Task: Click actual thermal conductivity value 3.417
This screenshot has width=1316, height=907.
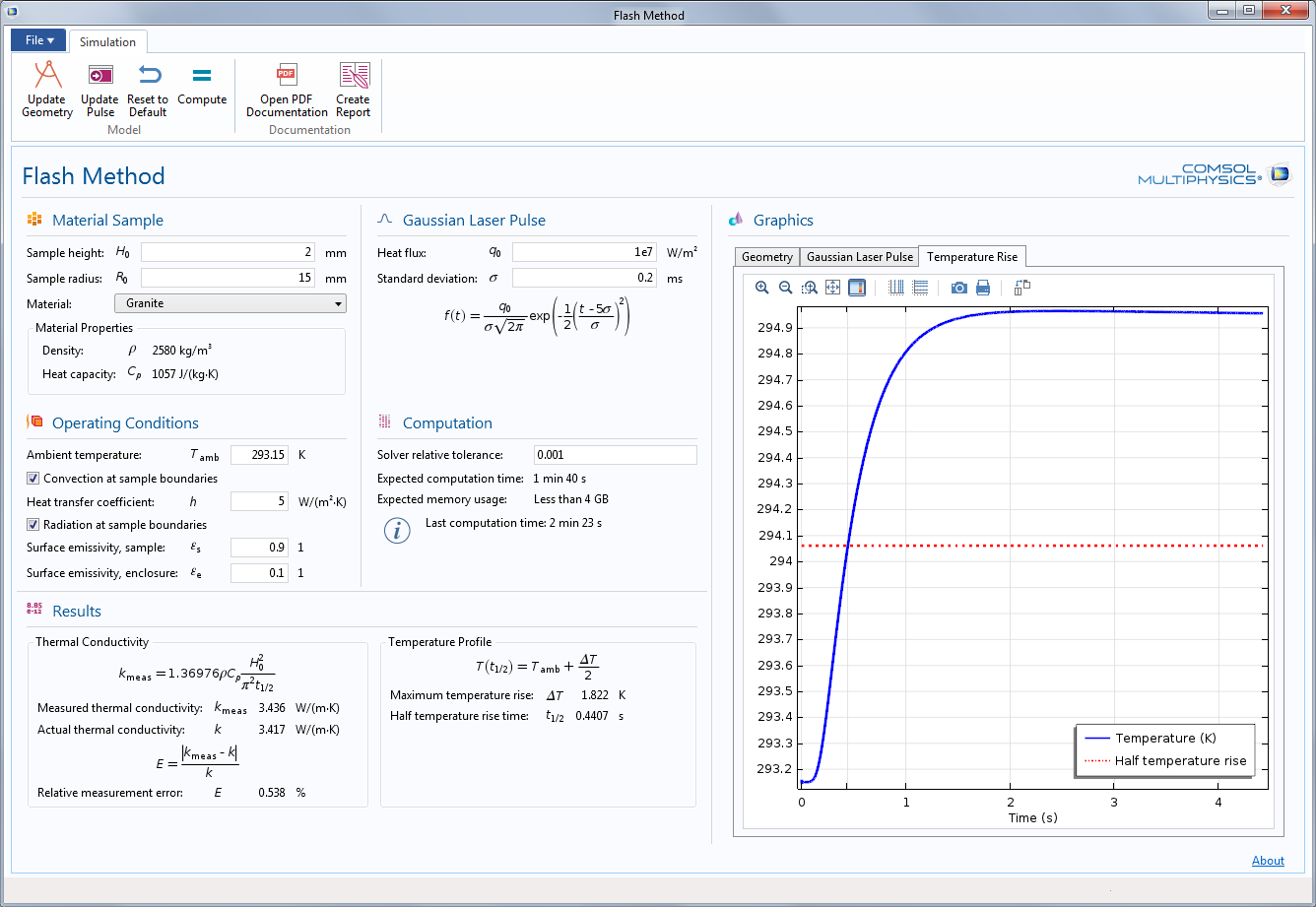Action: tap(272, 730)
